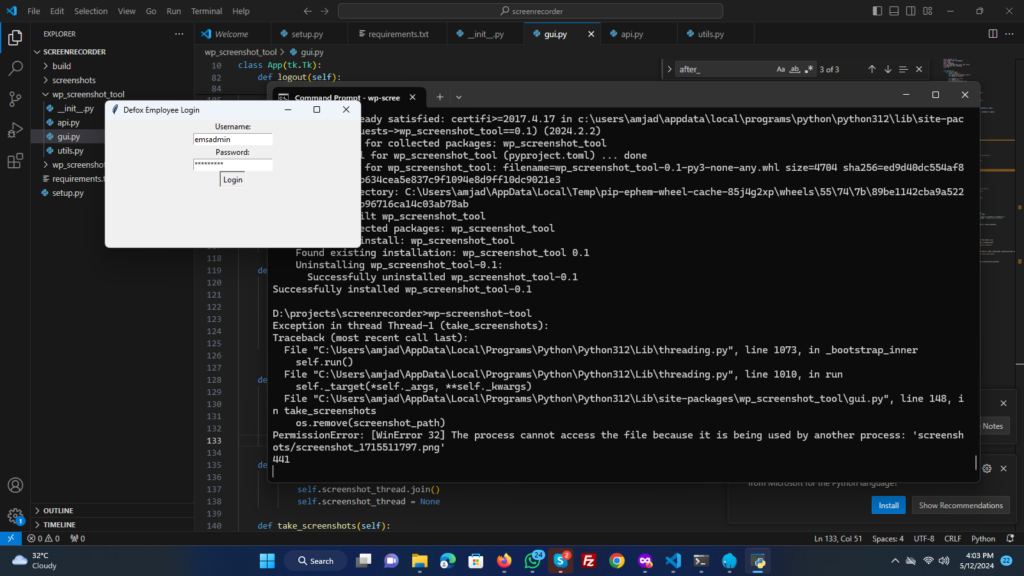Image resolution: width=1024 pixels, height=576 pixels.
Task: Switch to the api.py editor tab
Action: point(631,34)
